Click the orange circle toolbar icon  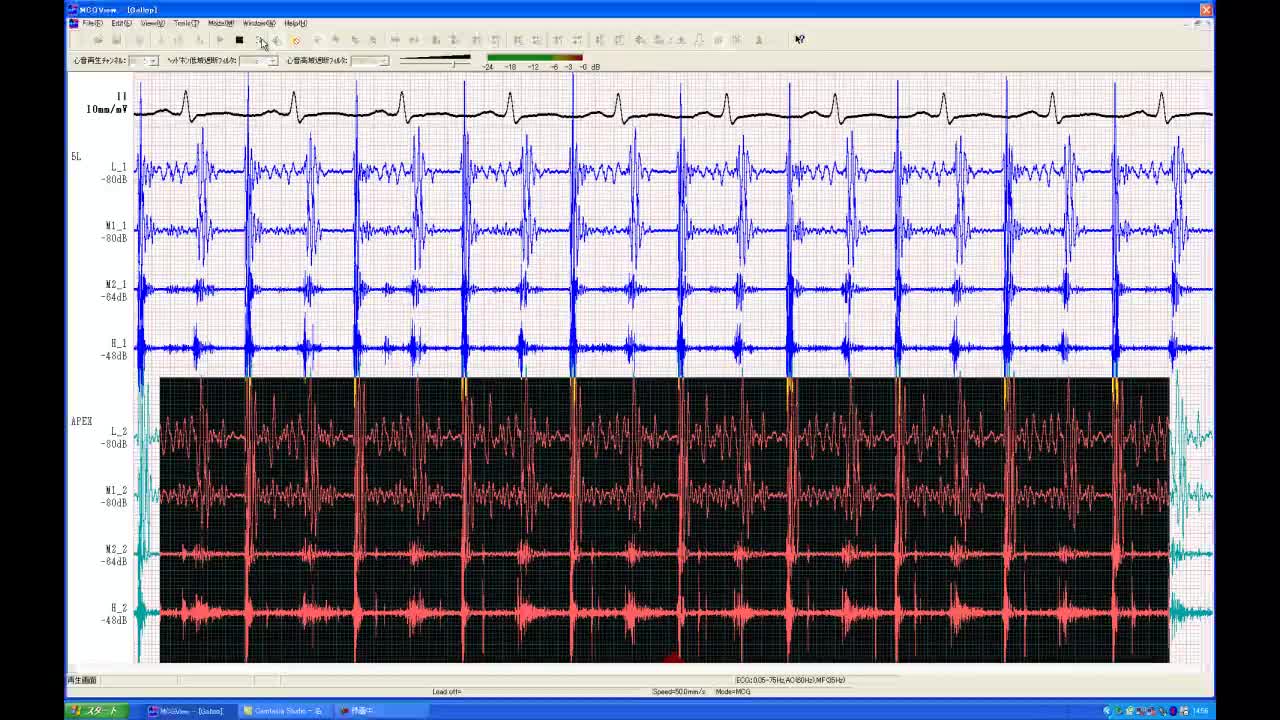point(295,40)
